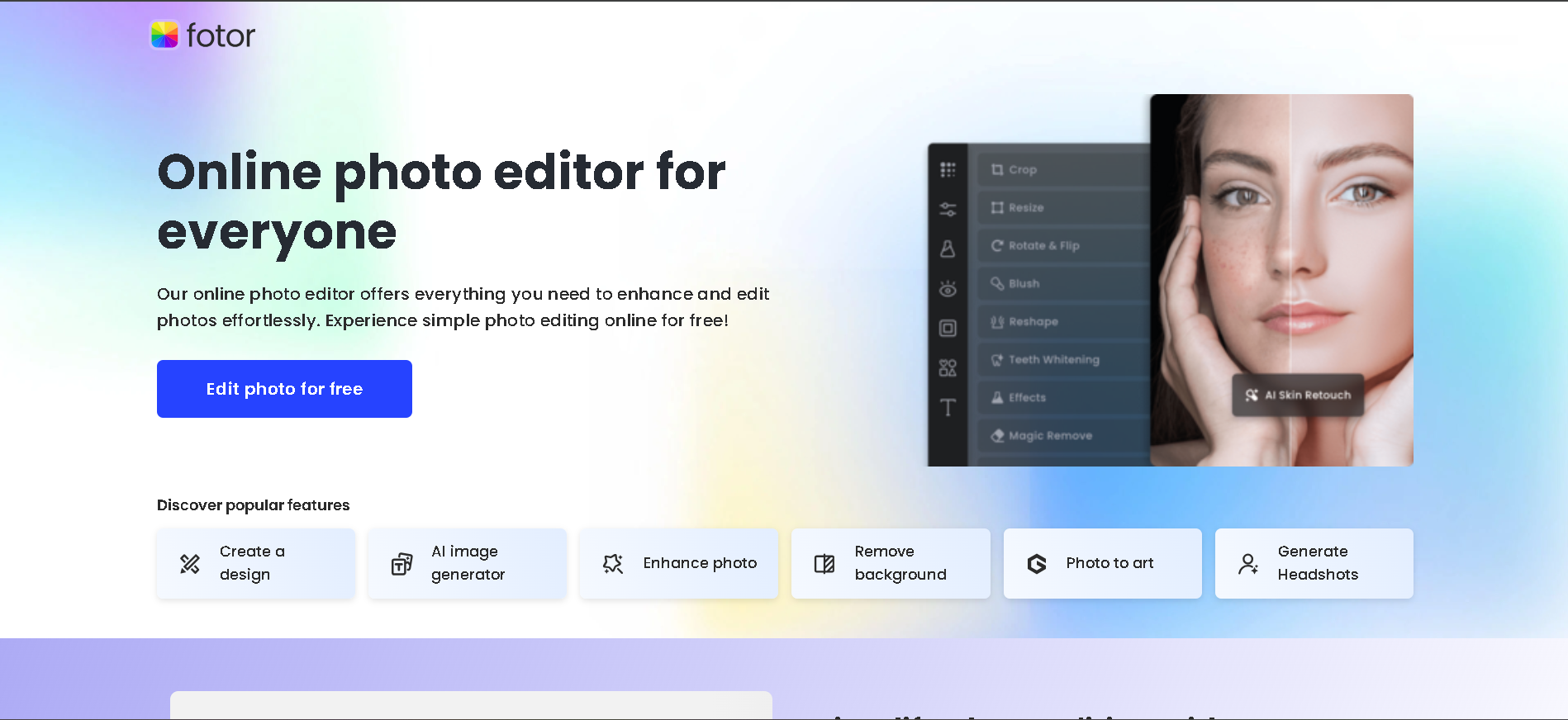Screen dimensions: 1568x720
Task: Click the description paragraph about online photo editor
Action: tap(463, 307)
